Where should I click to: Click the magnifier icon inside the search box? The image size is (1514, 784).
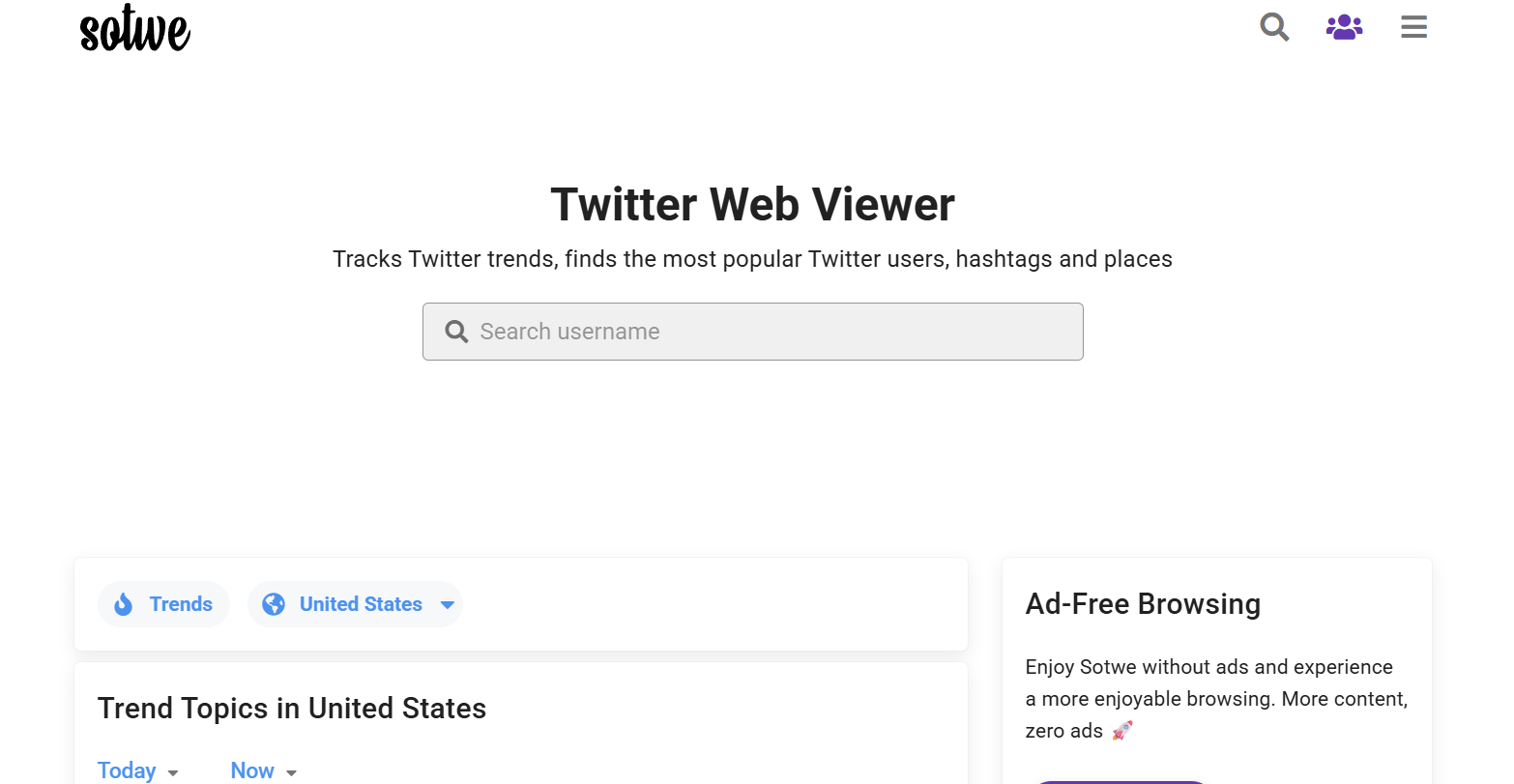[x=456, y=332]
